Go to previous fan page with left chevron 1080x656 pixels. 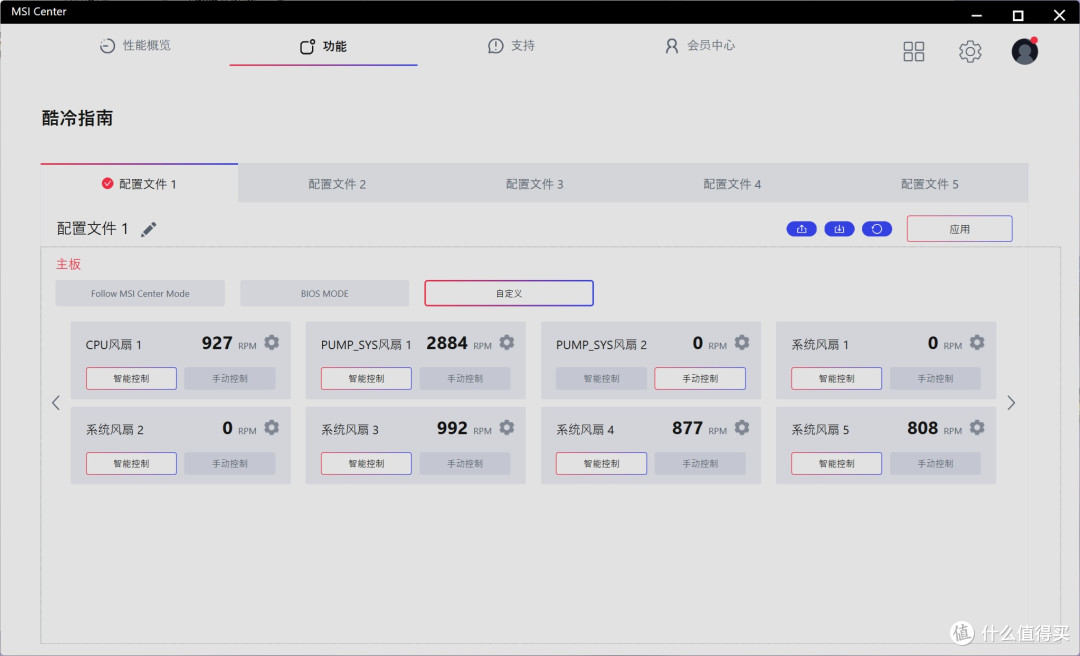[x=56, y=403]
